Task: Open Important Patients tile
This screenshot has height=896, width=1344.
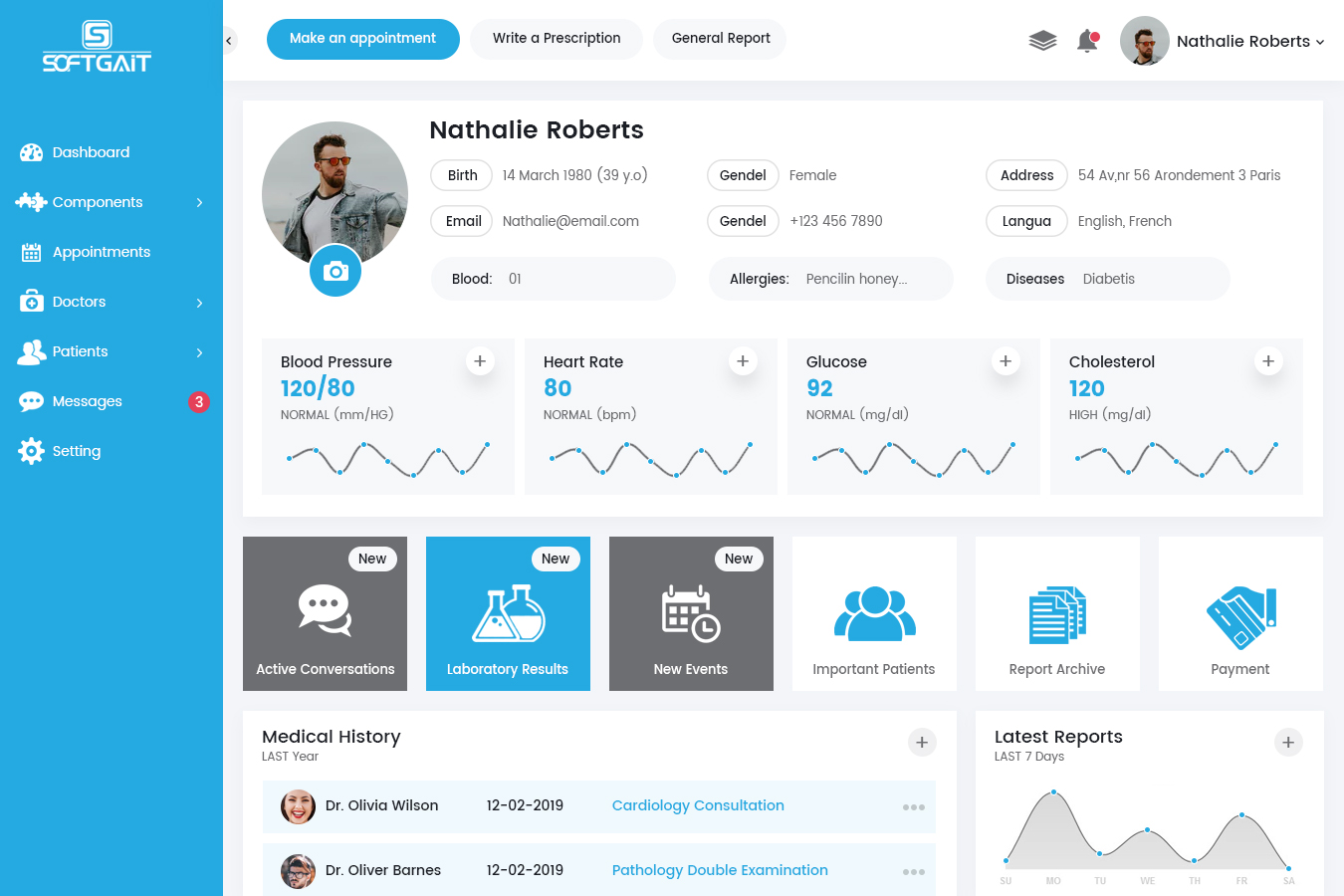Action: pyautogui.click(x=874, y=613)
